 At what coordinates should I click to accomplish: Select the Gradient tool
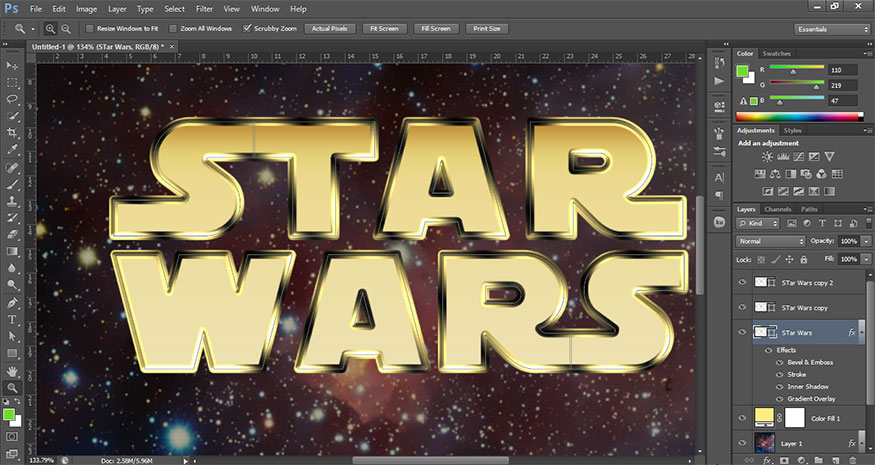point(12,252)
